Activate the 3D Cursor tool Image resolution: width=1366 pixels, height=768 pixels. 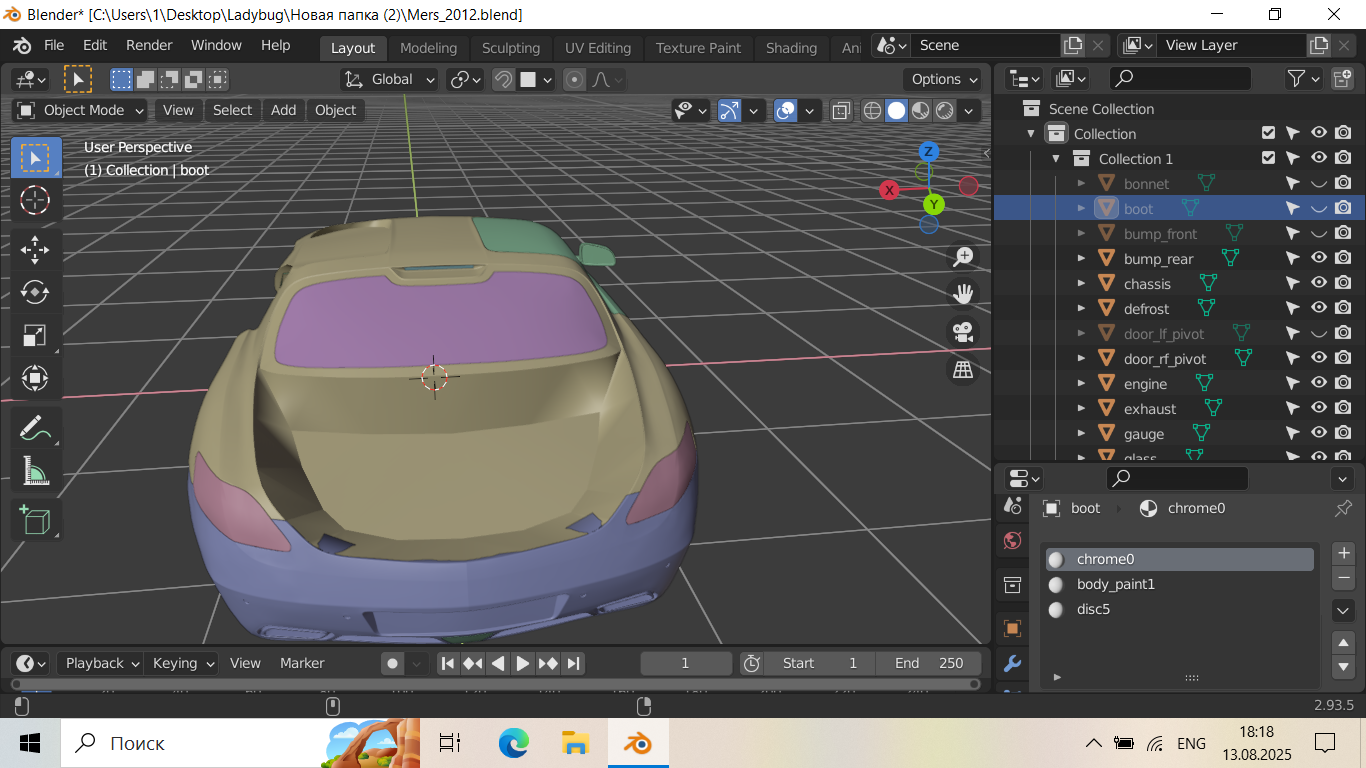coord(35,200)
